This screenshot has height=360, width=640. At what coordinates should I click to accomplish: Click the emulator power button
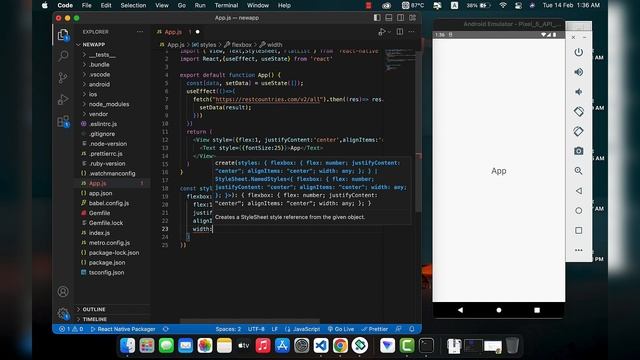578,52
